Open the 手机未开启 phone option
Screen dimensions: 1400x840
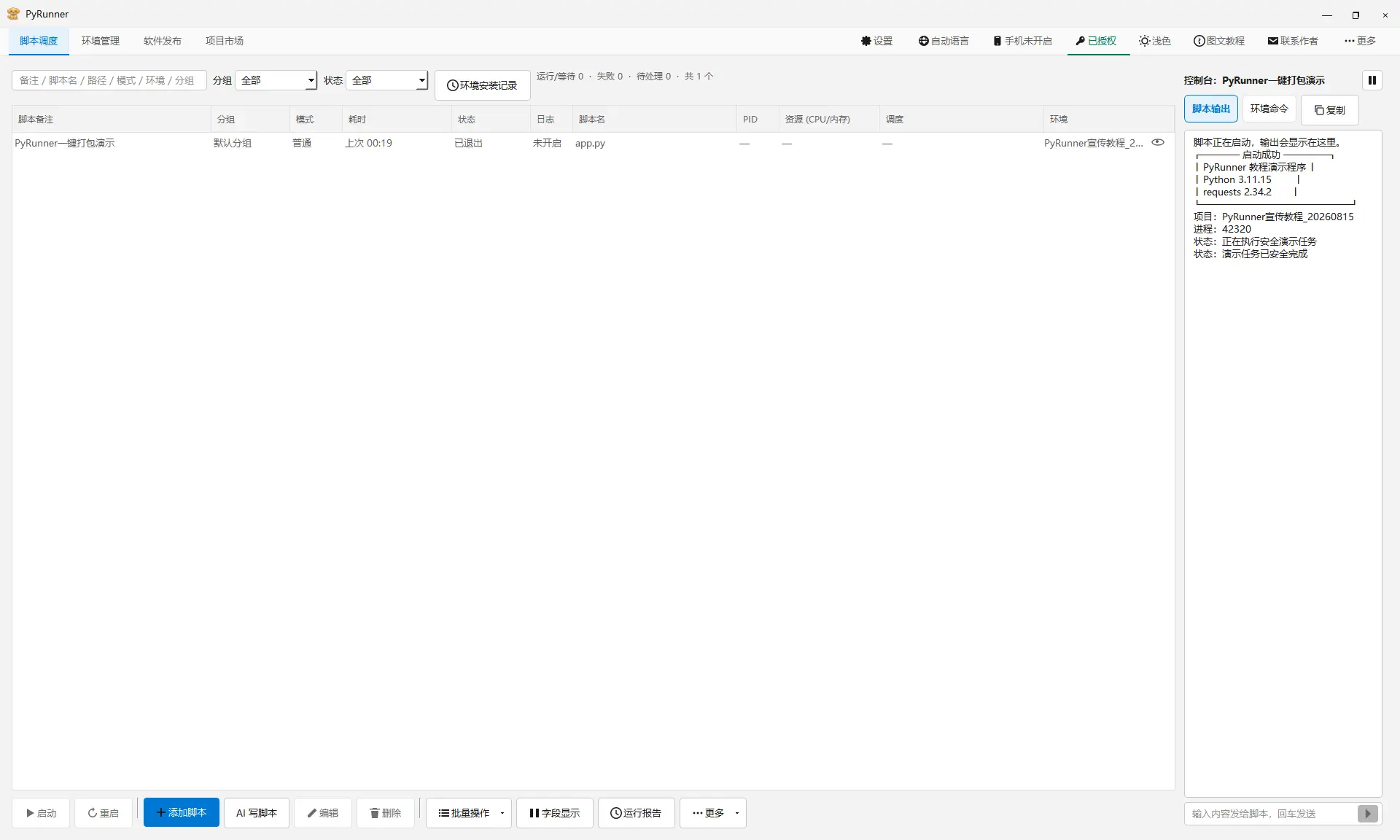tap(1022, 41)
